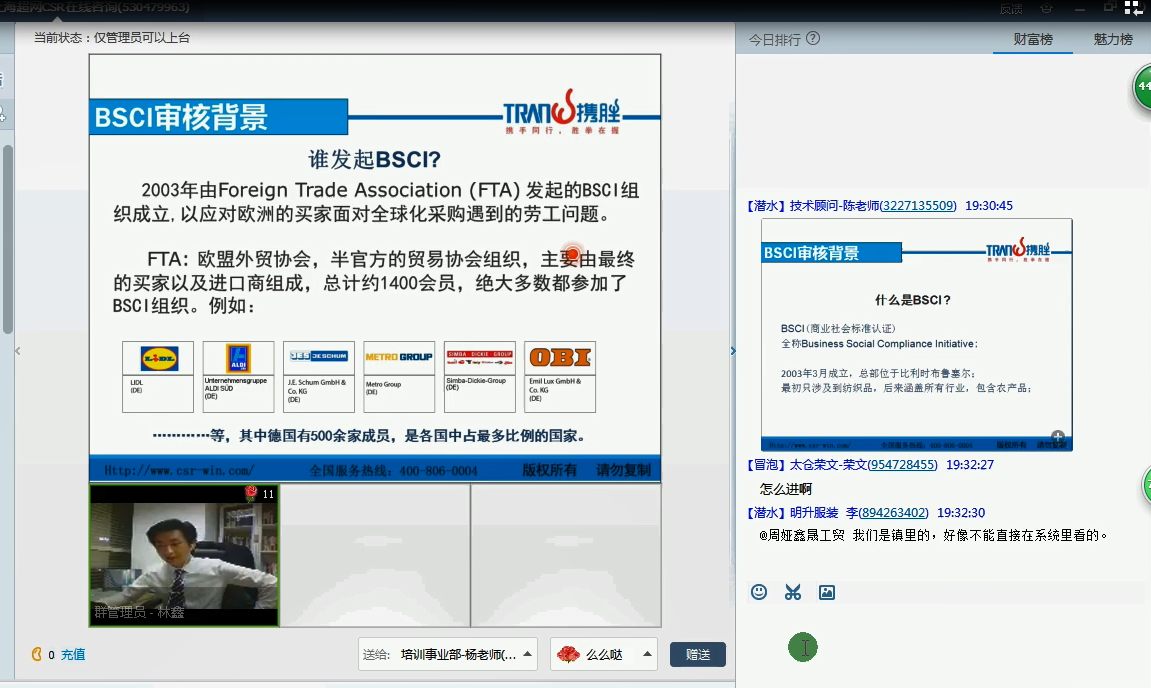This screenshot has width=1151, height=688.
Task: Switch to the 魅力榜 tab
Action: tap(1113, 39)
